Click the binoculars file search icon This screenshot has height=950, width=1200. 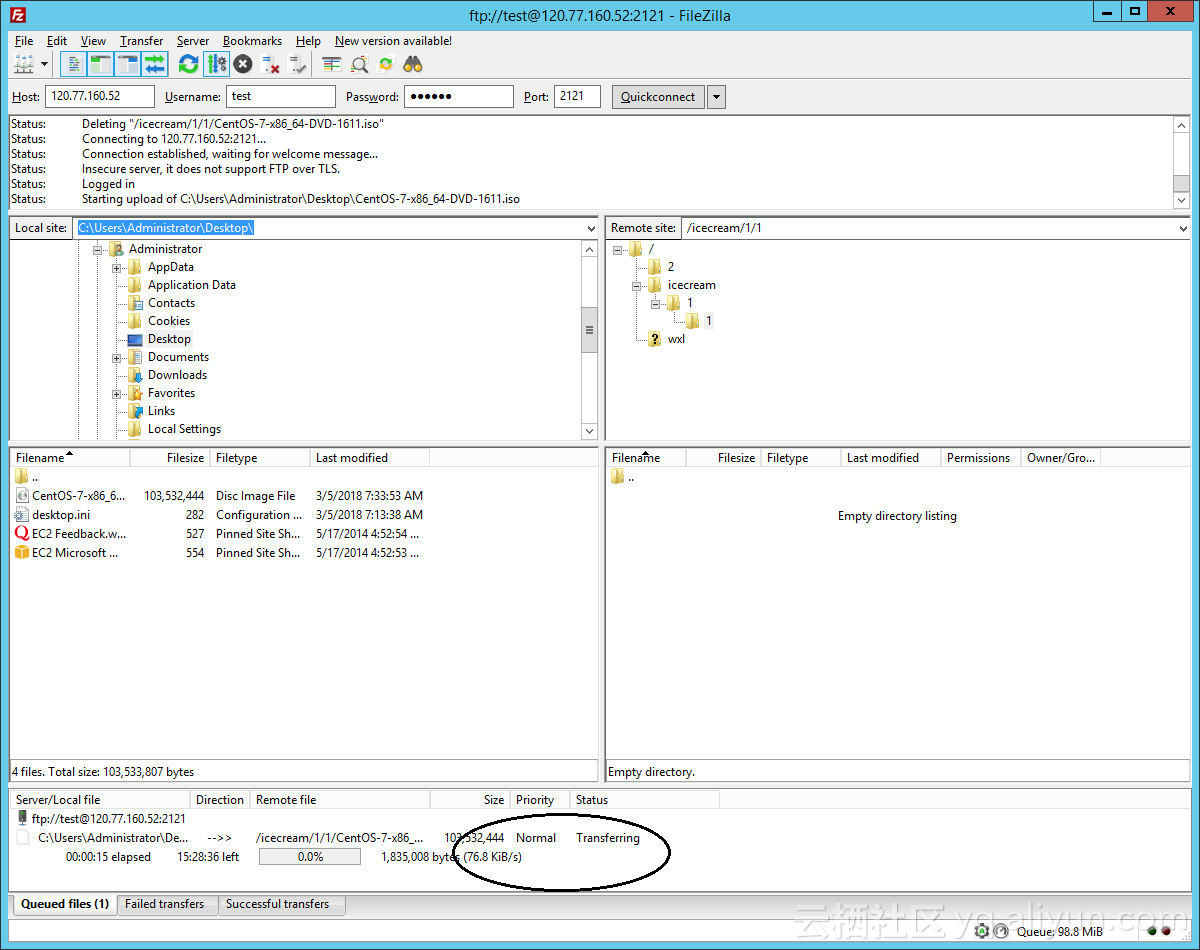click(x=413, y=65)
